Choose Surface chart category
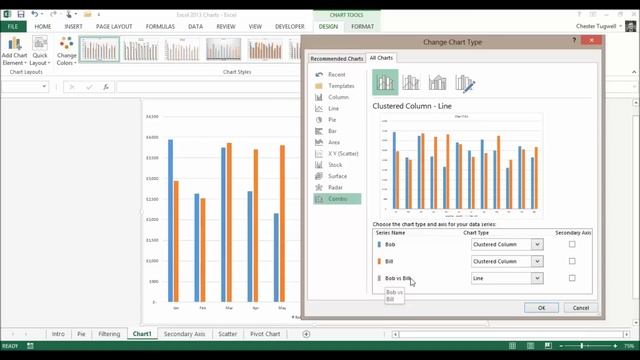Viewport: 640px width, 360px height. (337, 176)
